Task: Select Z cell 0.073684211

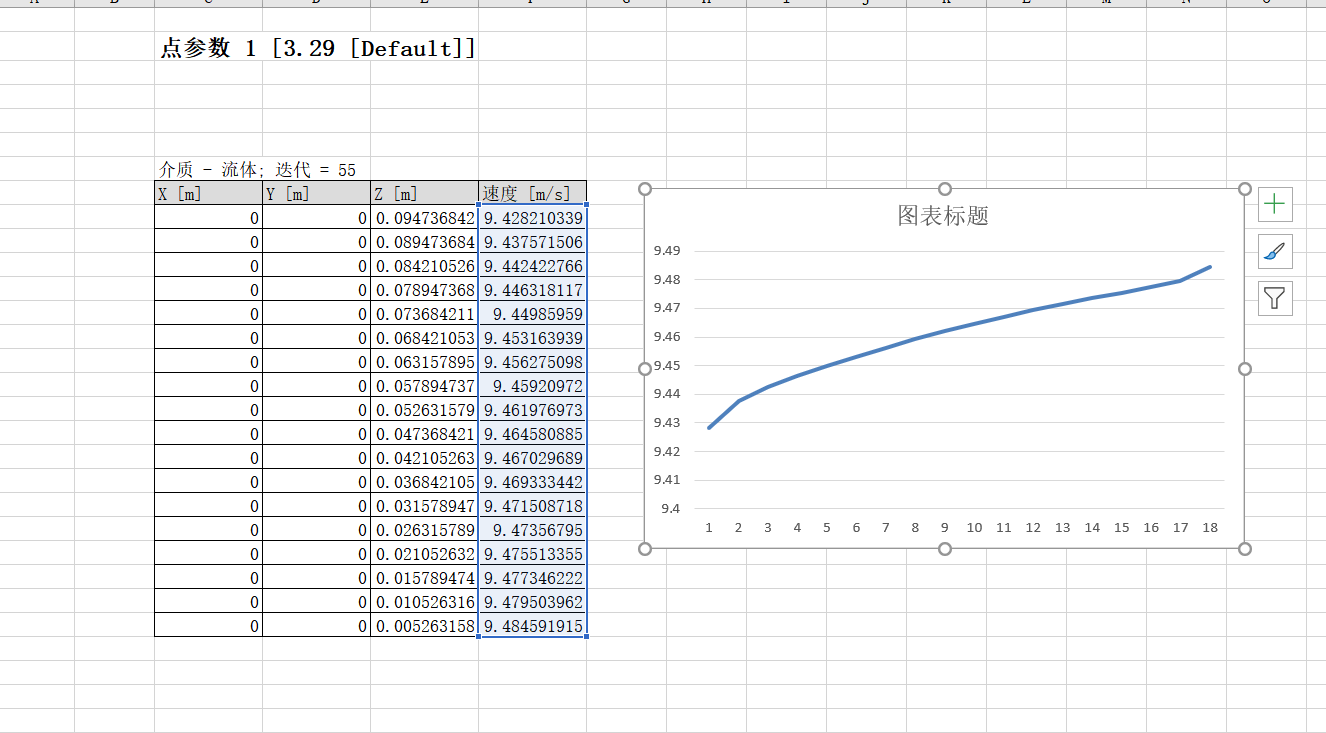Action: [424, 314]
